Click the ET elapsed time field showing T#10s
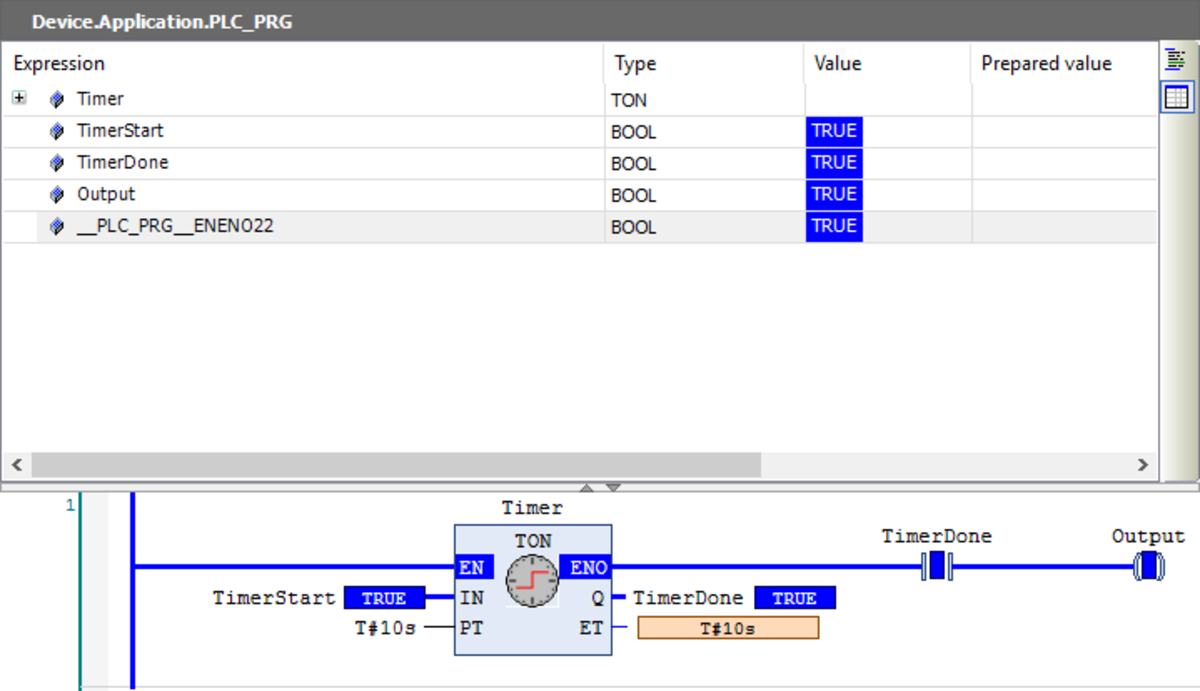Image resolution: width=1200 pixels, height=691 pixels. pyautogui.click(x=727, y=627)
